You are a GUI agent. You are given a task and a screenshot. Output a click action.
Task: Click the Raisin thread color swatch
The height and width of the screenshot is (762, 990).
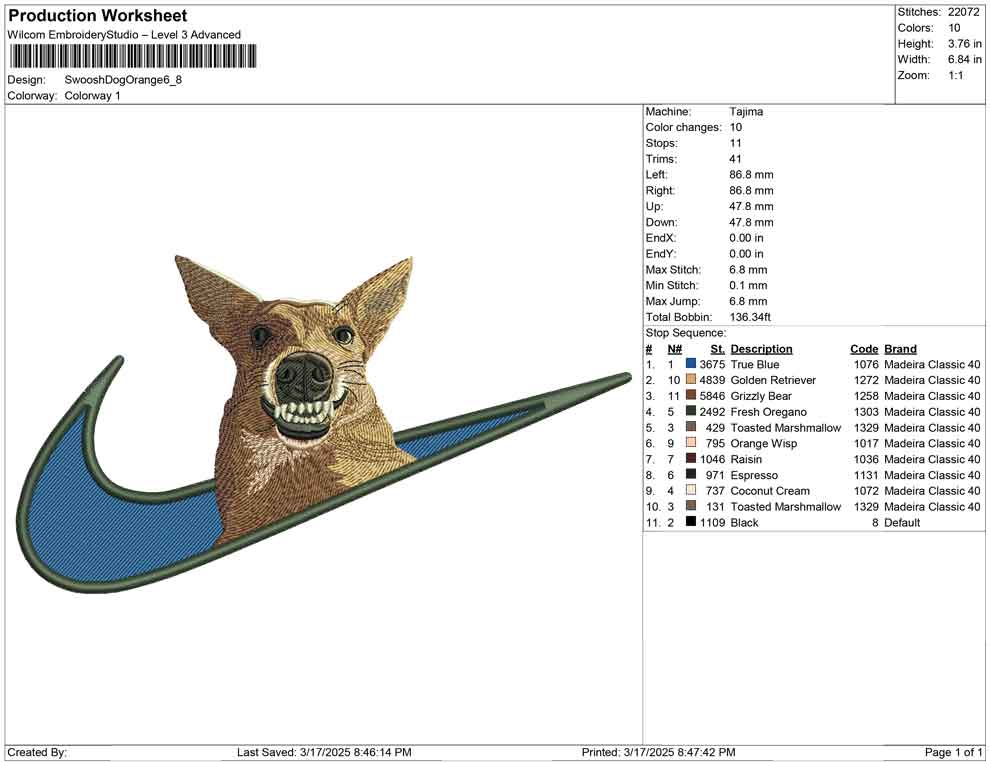691,459
